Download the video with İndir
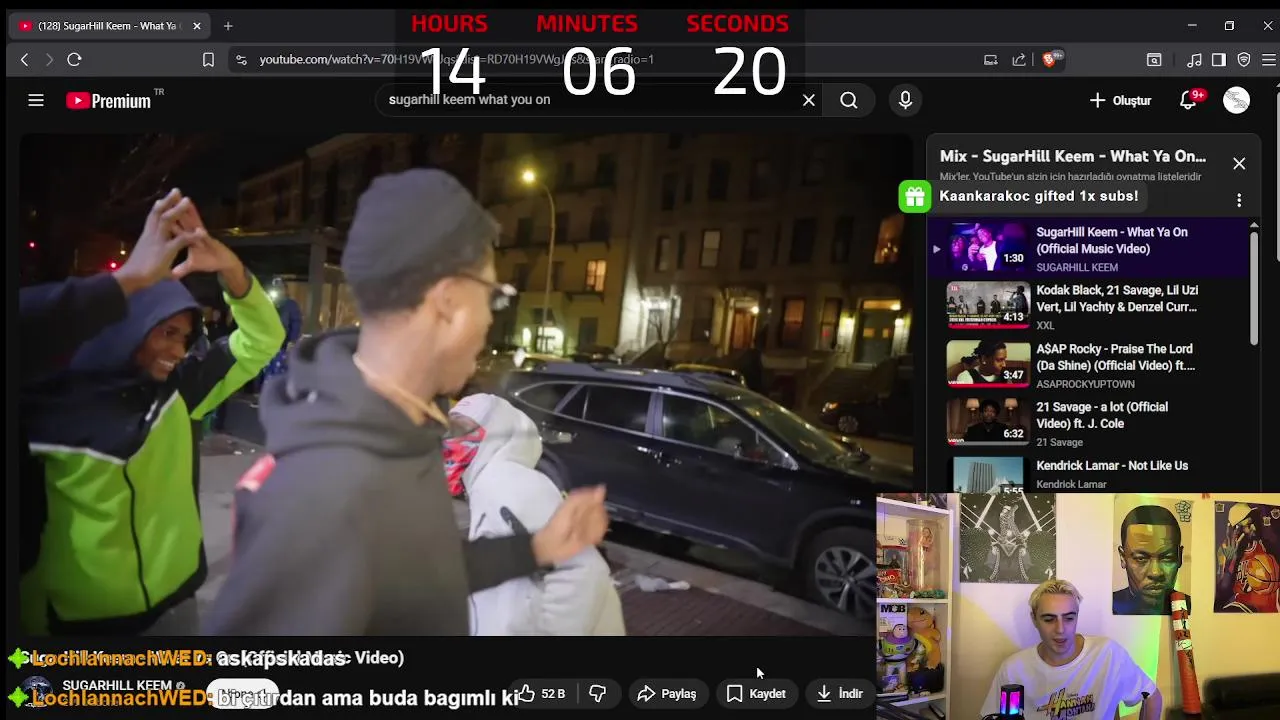1280x720 pixels. (840, 693)
